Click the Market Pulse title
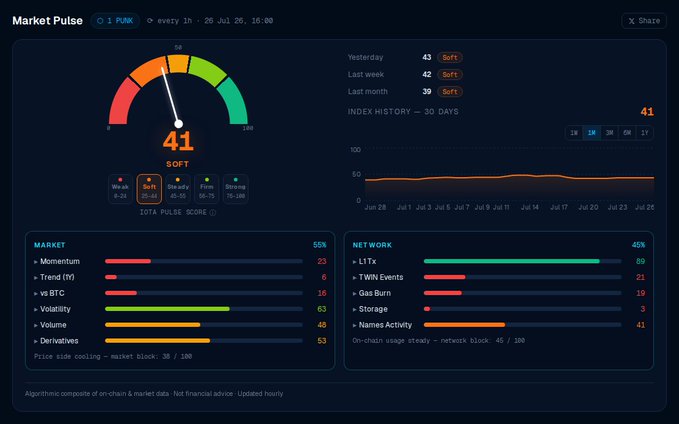The width and height of the screenshot is (679, 424). coord(47,21)
